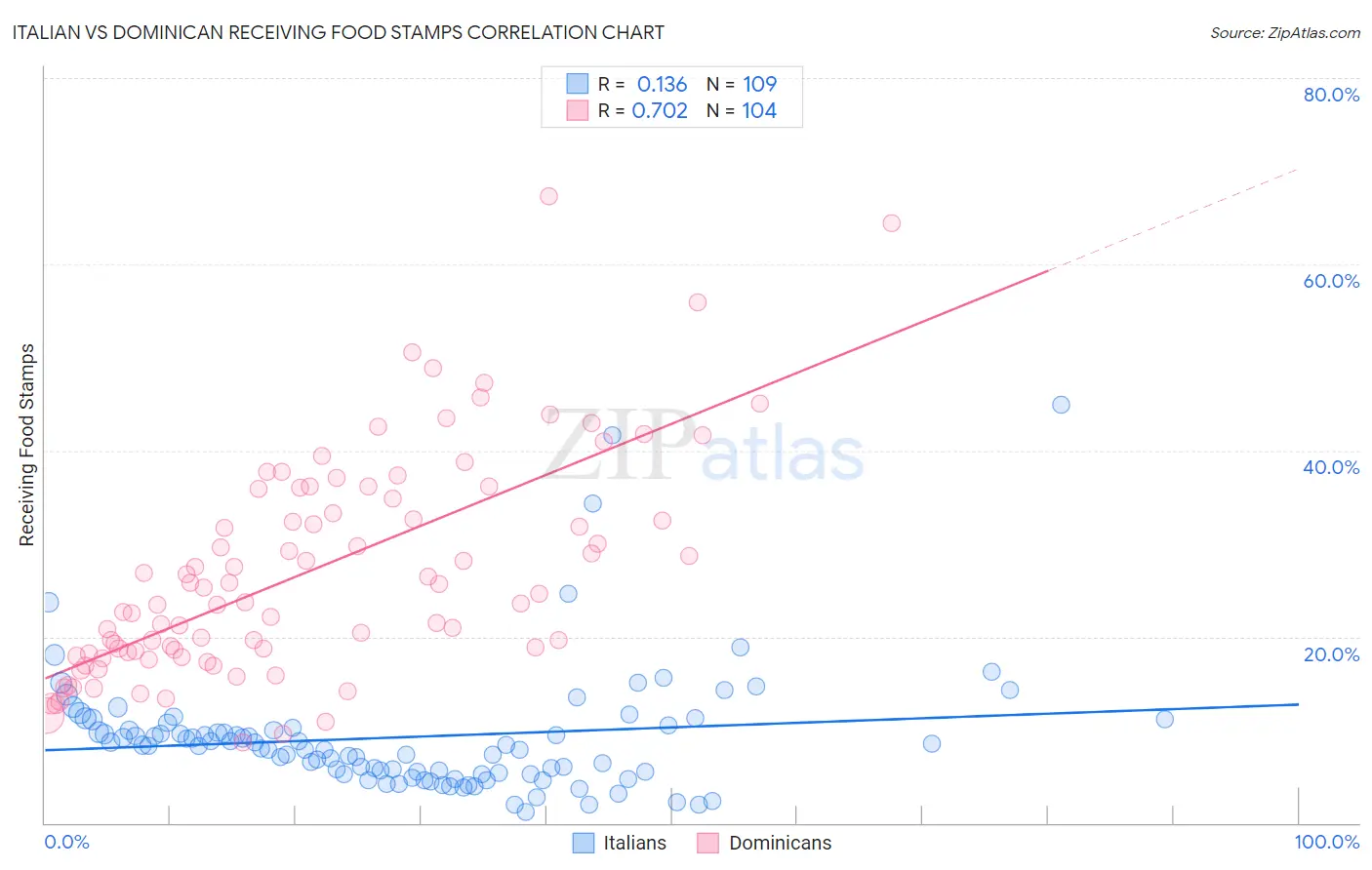Click the 80.0% y-axis label
1372x870 pixels.
coord(1331,95)
